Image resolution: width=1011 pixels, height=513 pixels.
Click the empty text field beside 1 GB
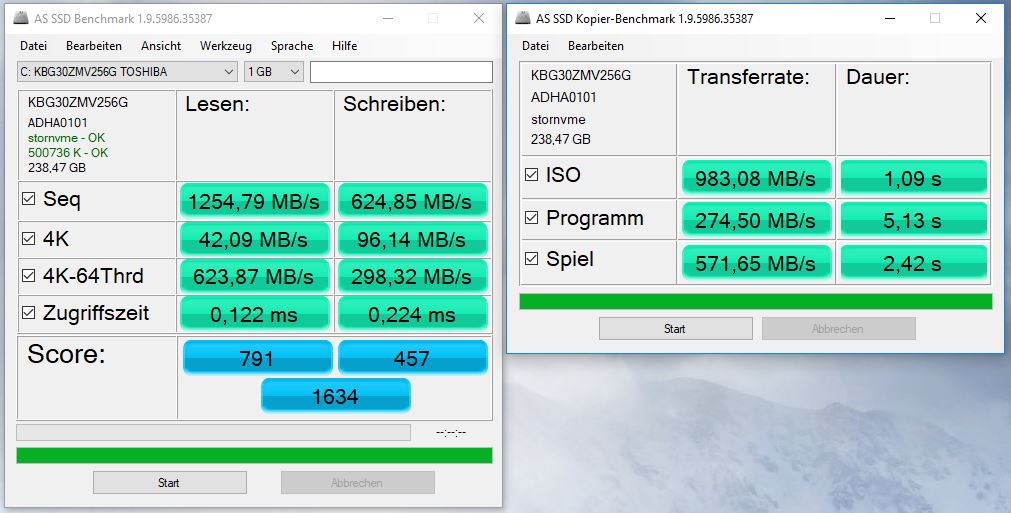click(401, 72)
